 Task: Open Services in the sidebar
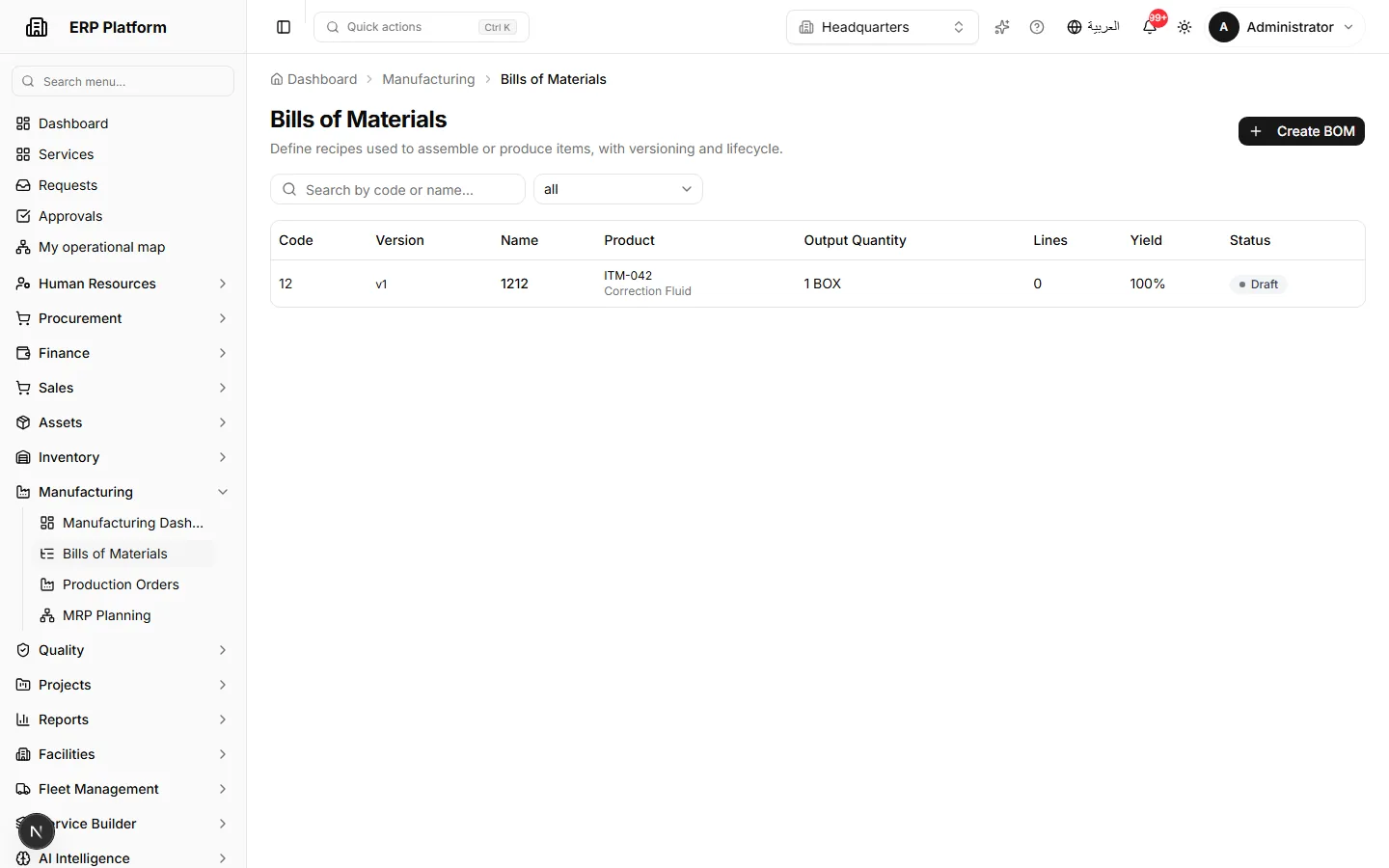coord(123,154)
